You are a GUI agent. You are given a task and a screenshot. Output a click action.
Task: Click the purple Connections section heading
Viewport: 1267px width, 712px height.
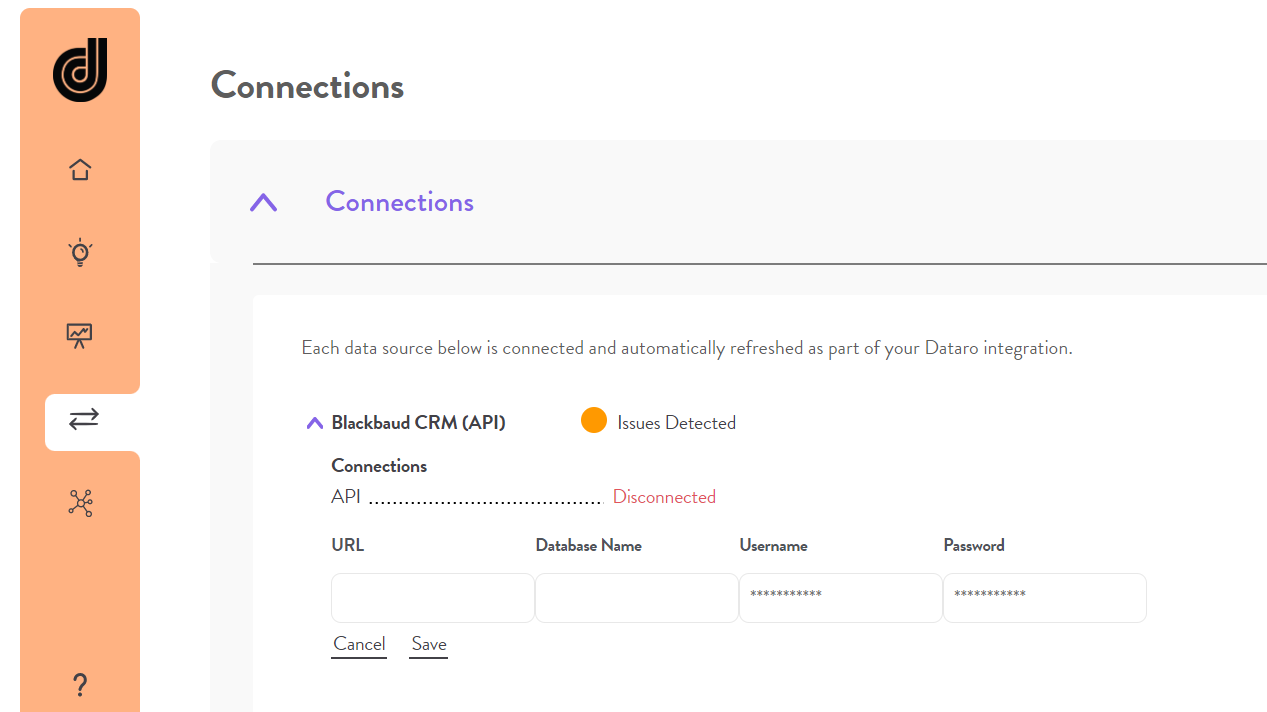(400, 202)
